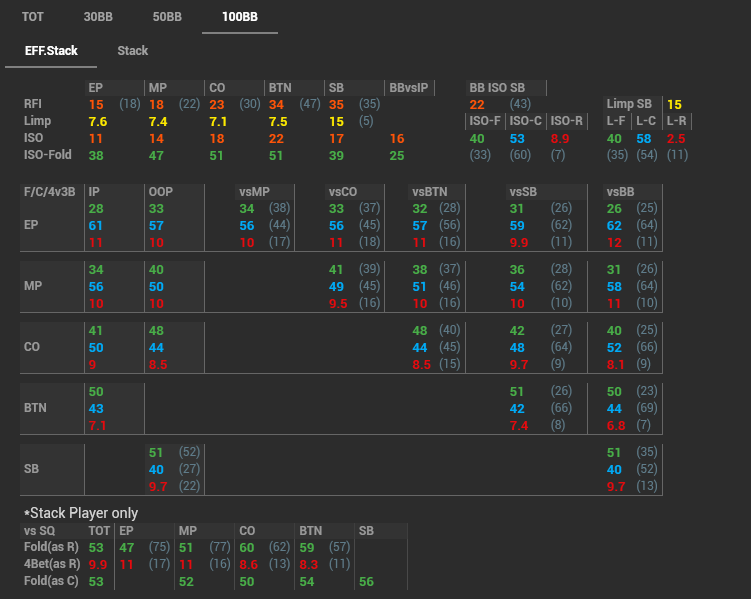Click the ISO-Fold row label
Screen dimensions: 751x599
[x=46, y=155]
